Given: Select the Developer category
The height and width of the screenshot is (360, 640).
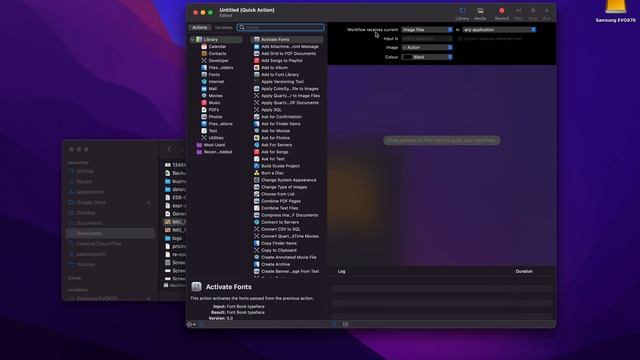Looking at the screenshot, I should pos(214,60).
